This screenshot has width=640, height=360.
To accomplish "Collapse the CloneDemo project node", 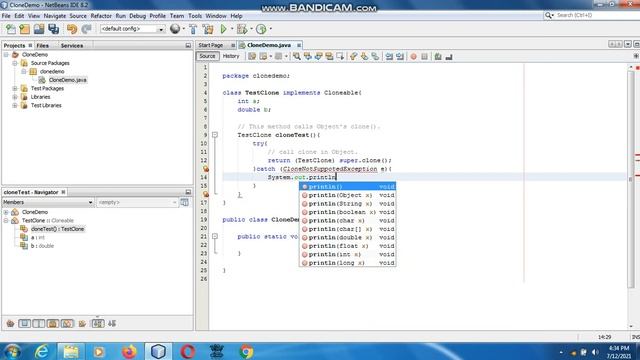I will click(6, 54).
